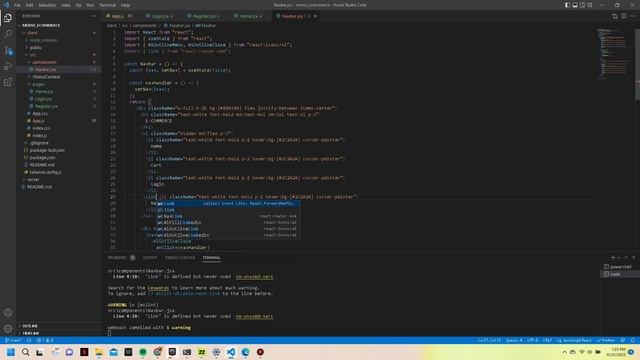Viewport: 640px width, 360px height.
Task: Collapse the components folder
Action: [x=44, y=62]
